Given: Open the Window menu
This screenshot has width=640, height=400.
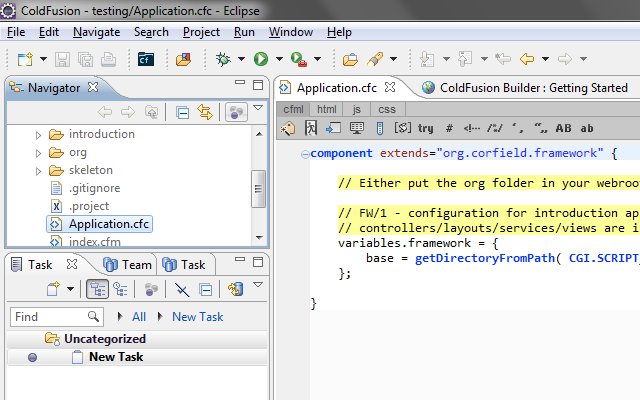Looking at the screenshot, I should click(x=291, y=32).
